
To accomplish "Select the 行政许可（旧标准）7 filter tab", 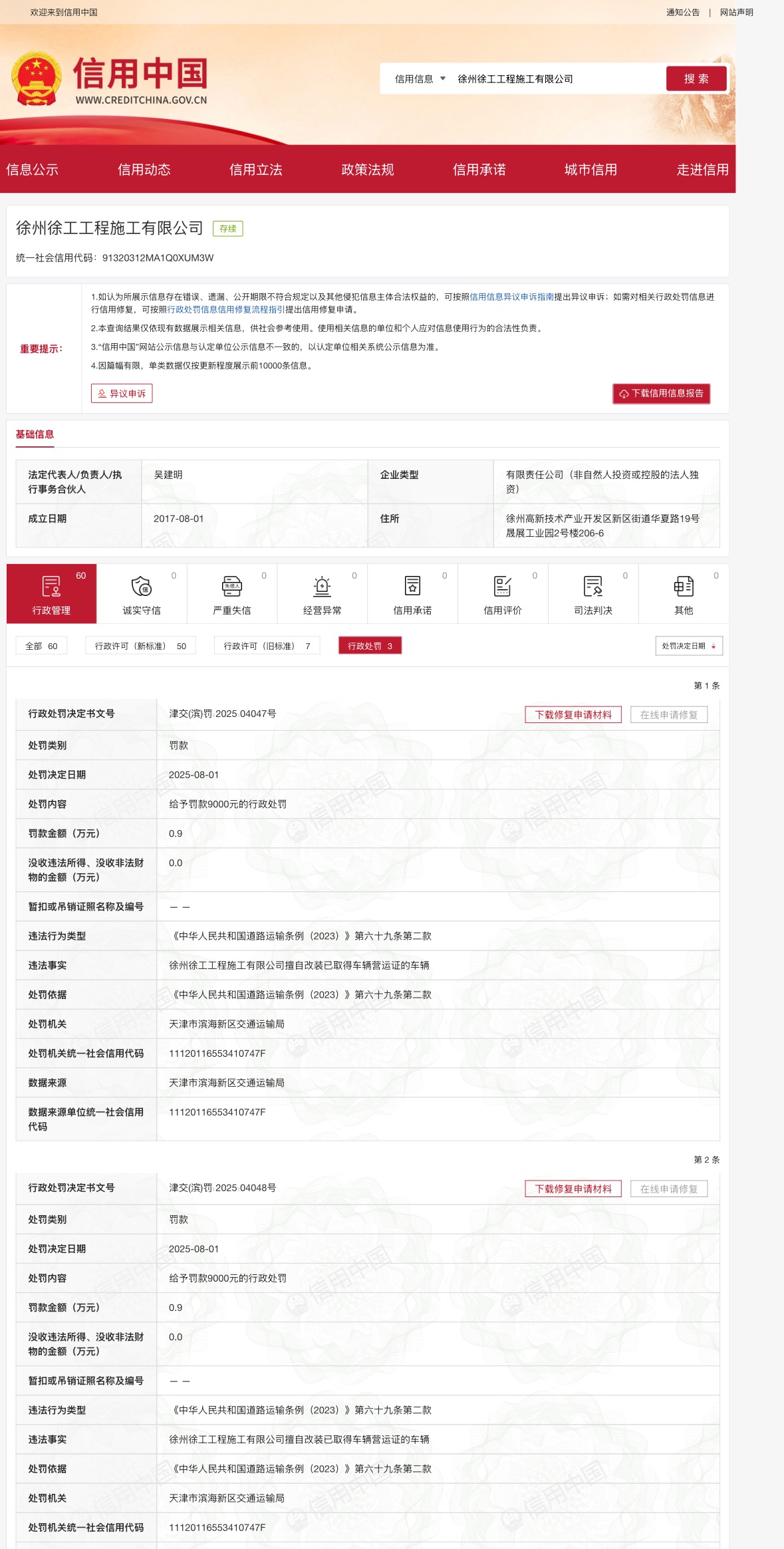I will tap(267, 646).
